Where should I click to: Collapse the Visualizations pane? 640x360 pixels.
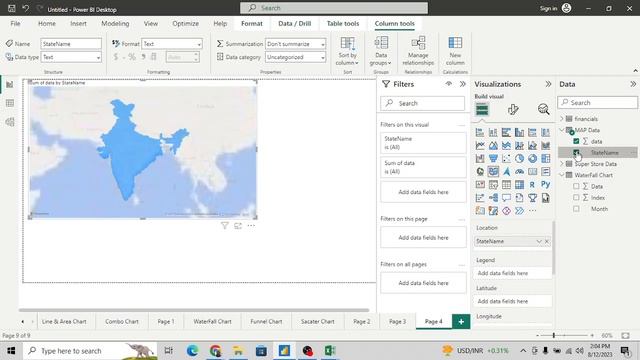click(548, 84)
